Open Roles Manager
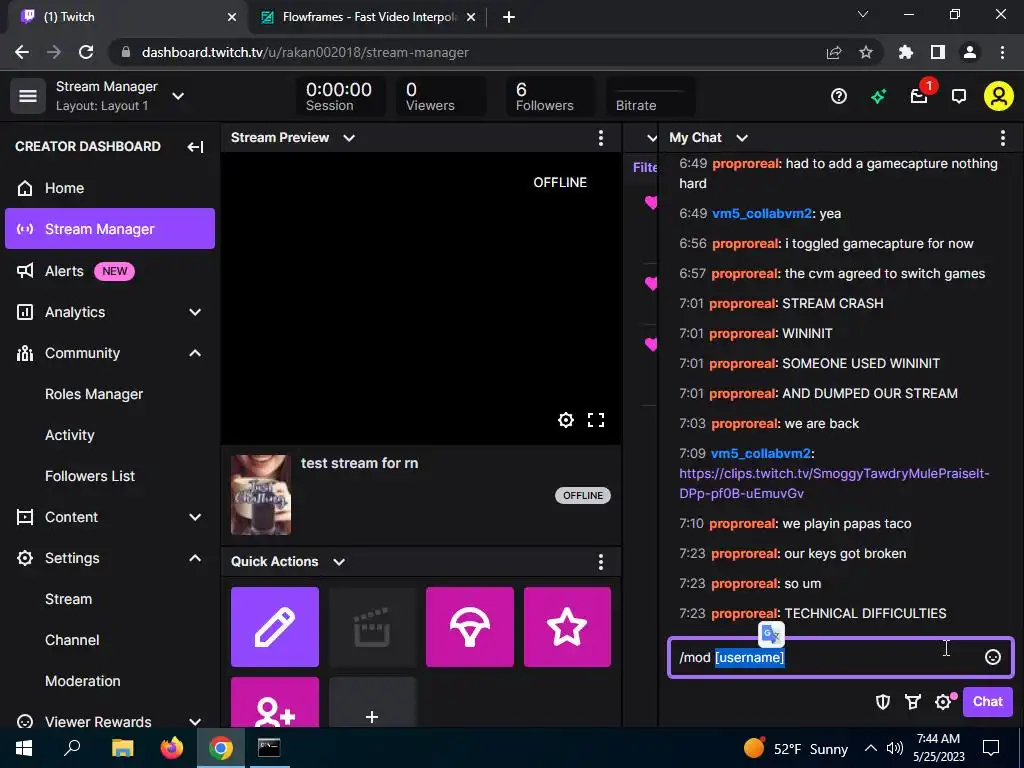Image resolution: width=1024 pixels, height=768 pixels. pyautogui.click(x=93, y=394)
